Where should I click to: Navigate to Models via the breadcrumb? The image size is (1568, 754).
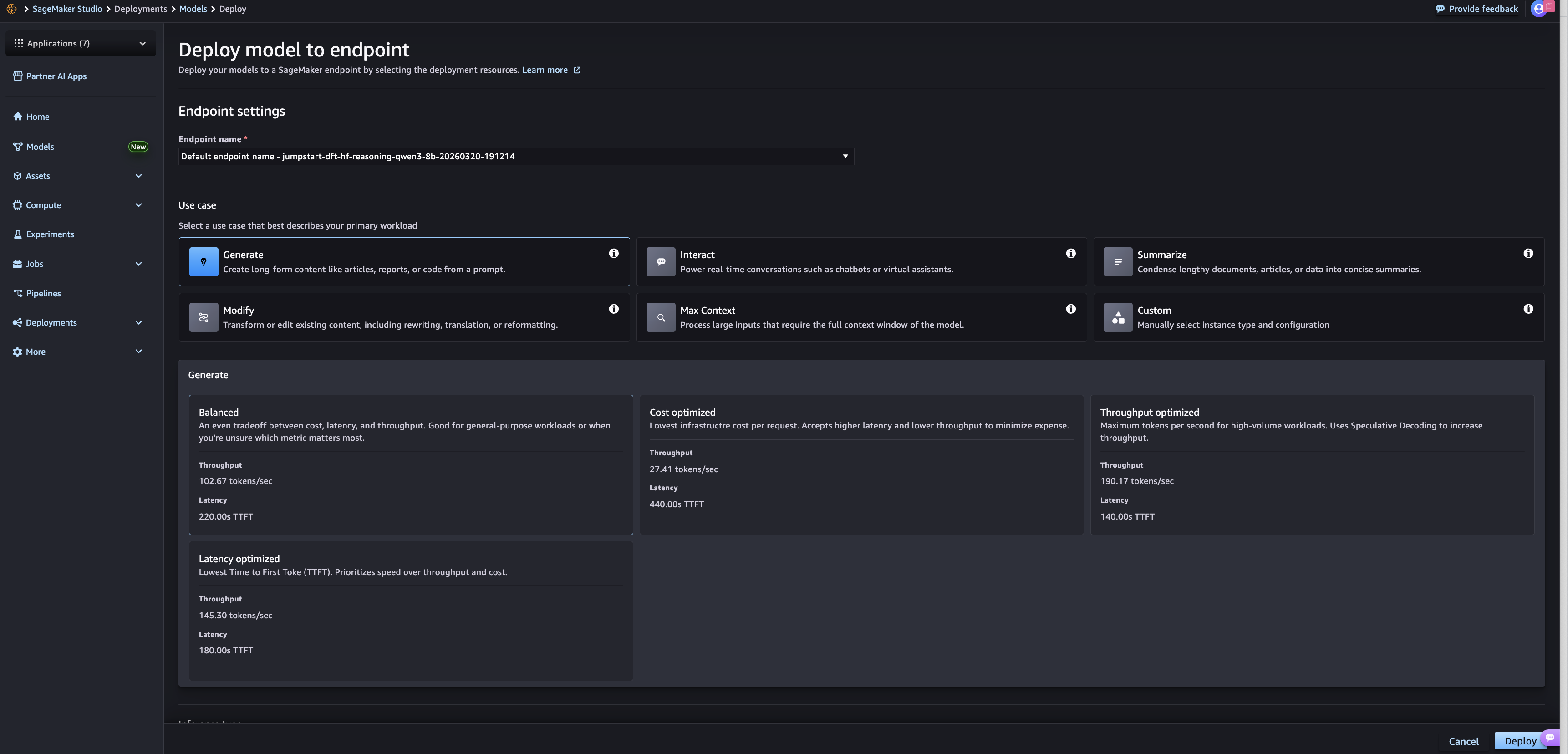point(193,9)
